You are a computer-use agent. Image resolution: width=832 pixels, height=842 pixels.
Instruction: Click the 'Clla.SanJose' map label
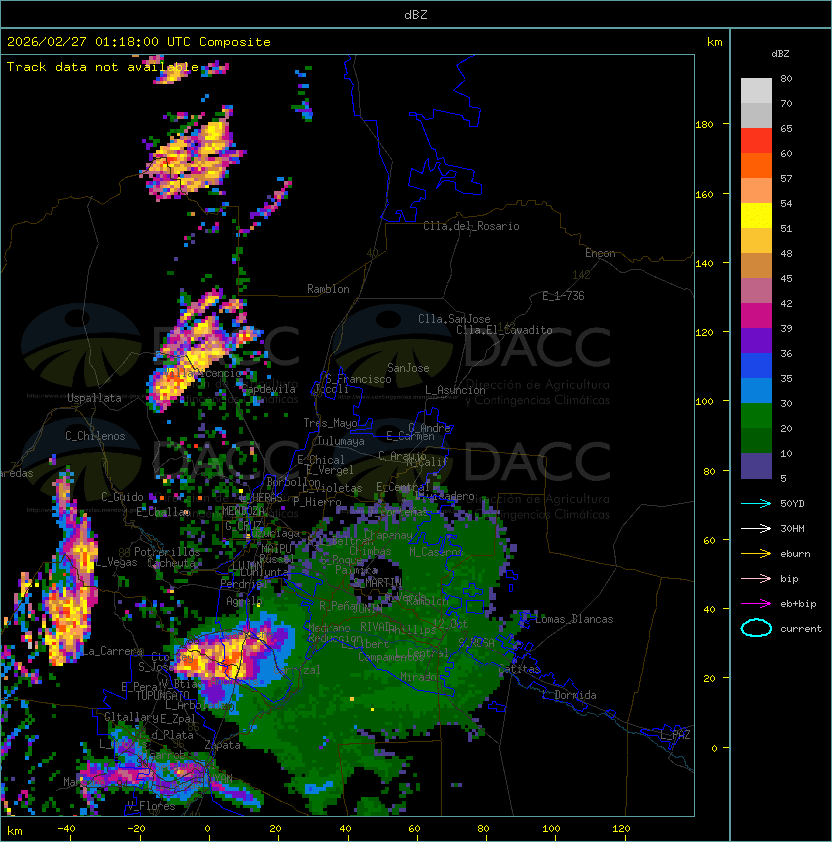tap(454, 319)
